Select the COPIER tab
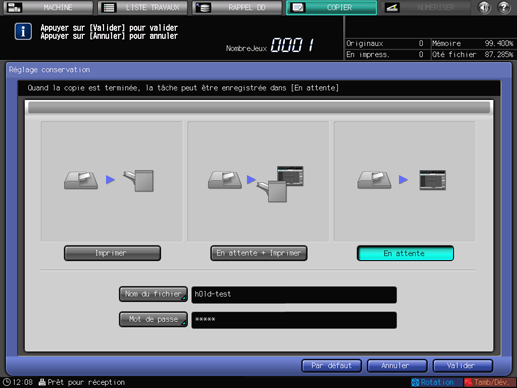517x388 pixels. pyautogui.click(x=331, y=7)
